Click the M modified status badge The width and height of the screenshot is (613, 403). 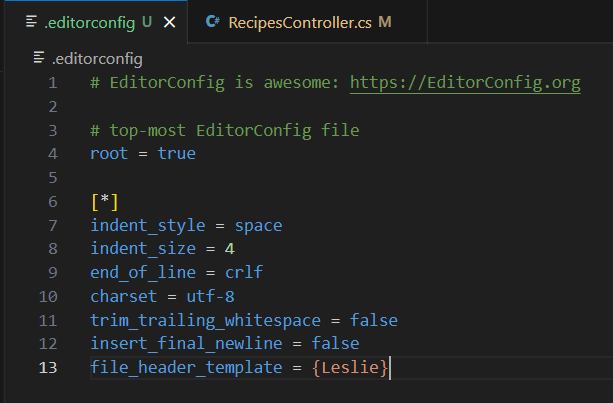pyautogui.click(x=385, y=21)
